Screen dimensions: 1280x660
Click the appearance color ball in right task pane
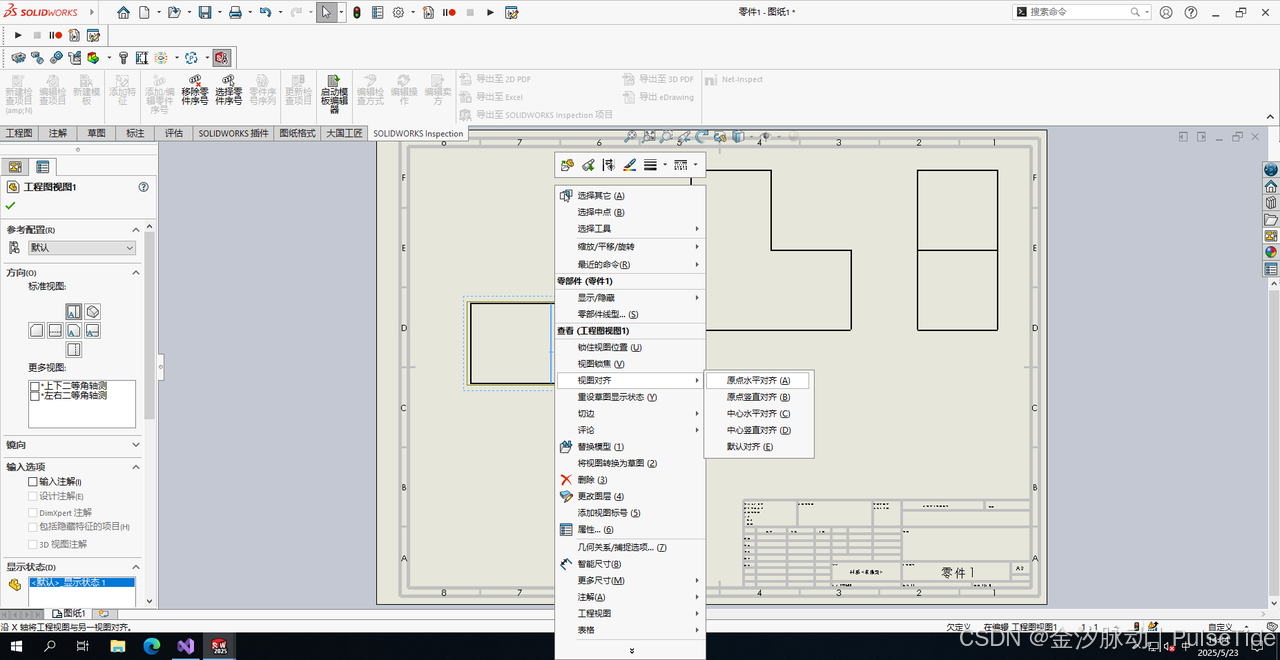point(1271,252)
